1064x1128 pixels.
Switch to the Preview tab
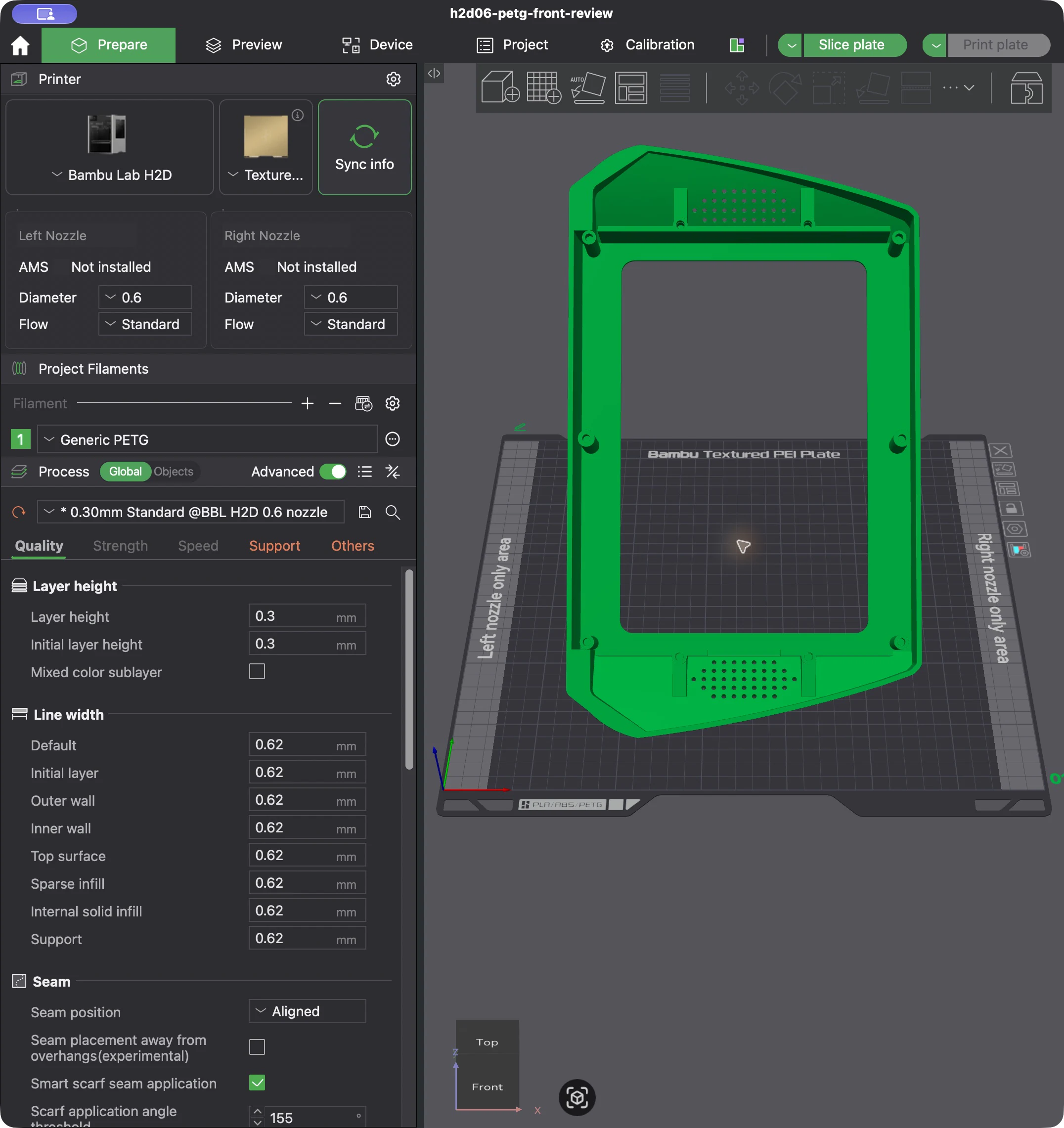pyautogui.click(x=244, y=45)
